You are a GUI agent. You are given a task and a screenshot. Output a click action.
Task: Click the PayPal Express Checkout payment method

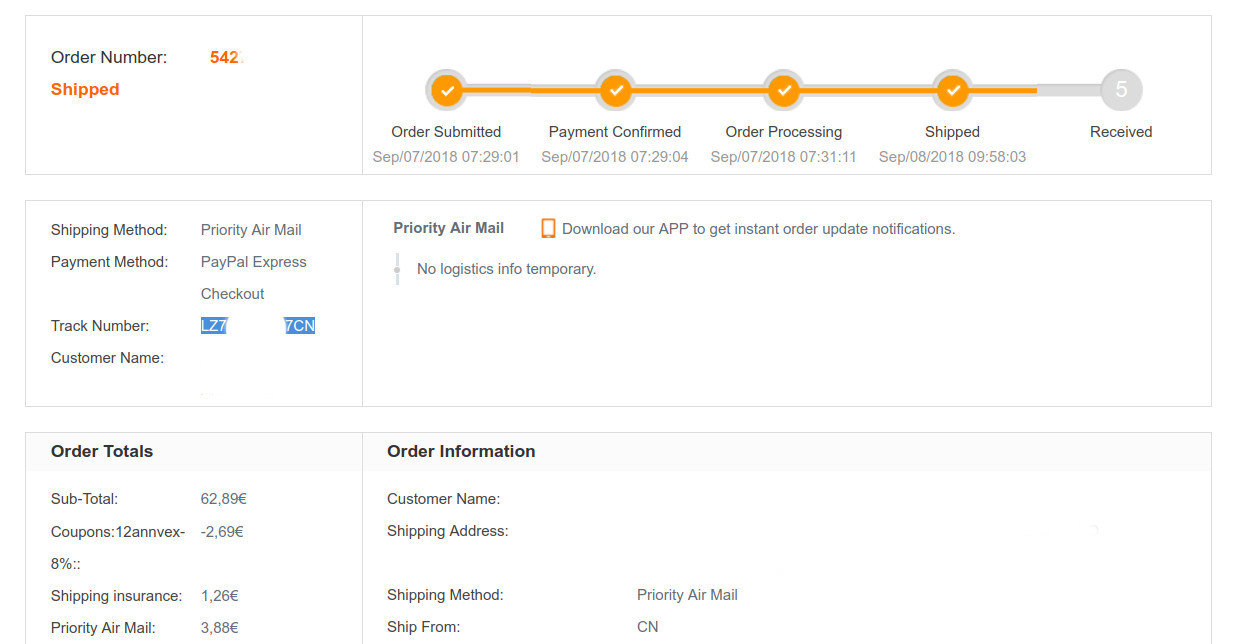click(x=254, y=278)
